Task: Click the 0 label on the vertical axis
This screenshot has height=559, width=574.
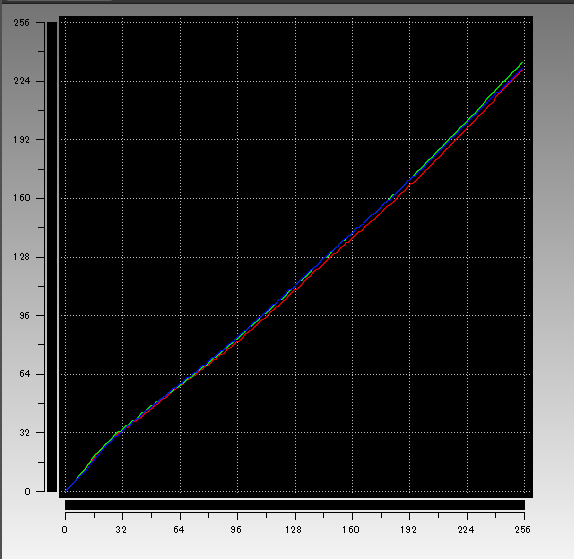Action: [x=27, y=492]
